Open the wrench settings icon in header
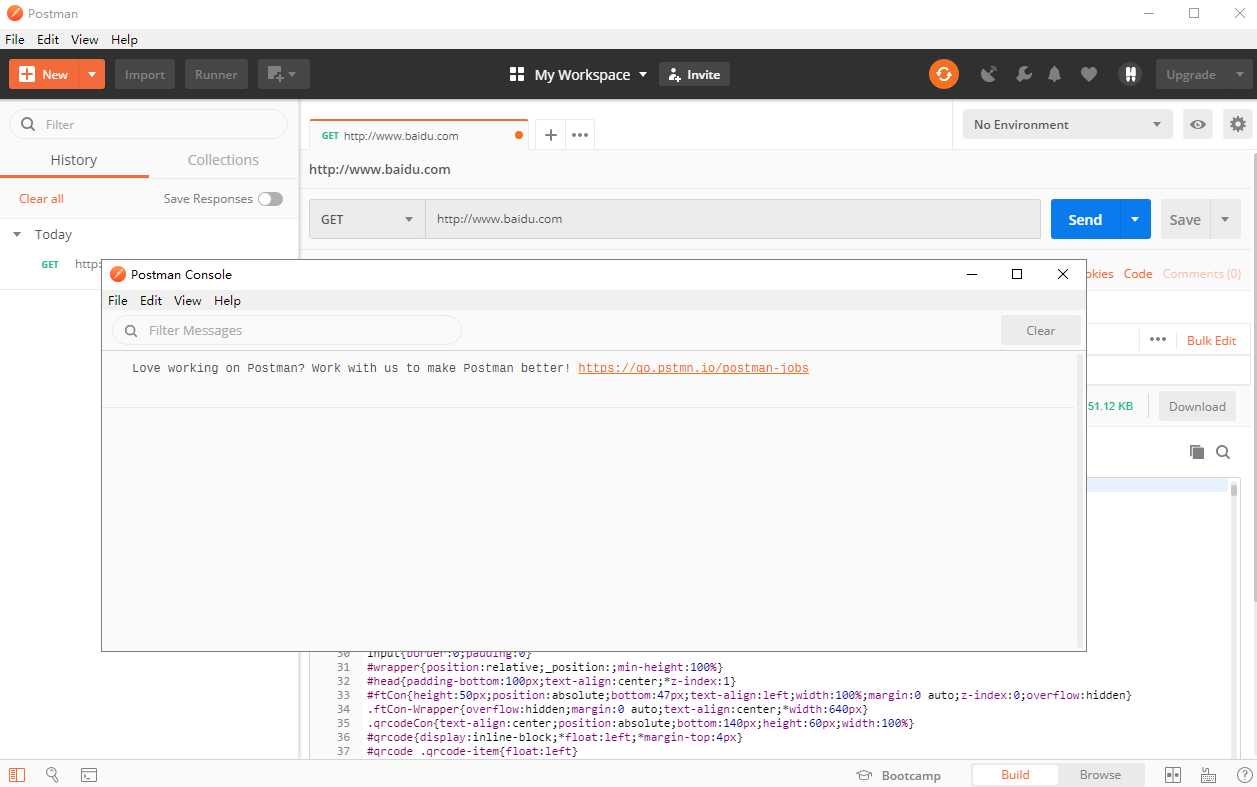The height and width of the screenshot is (787, 1257). click(1023, 74)
